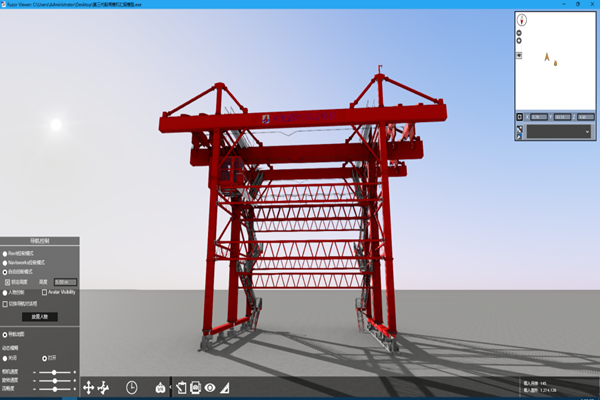Click the pan/move arrows tool icon
Image resolution: width=600 pixels, height=400 pixels.
[88, 387]
